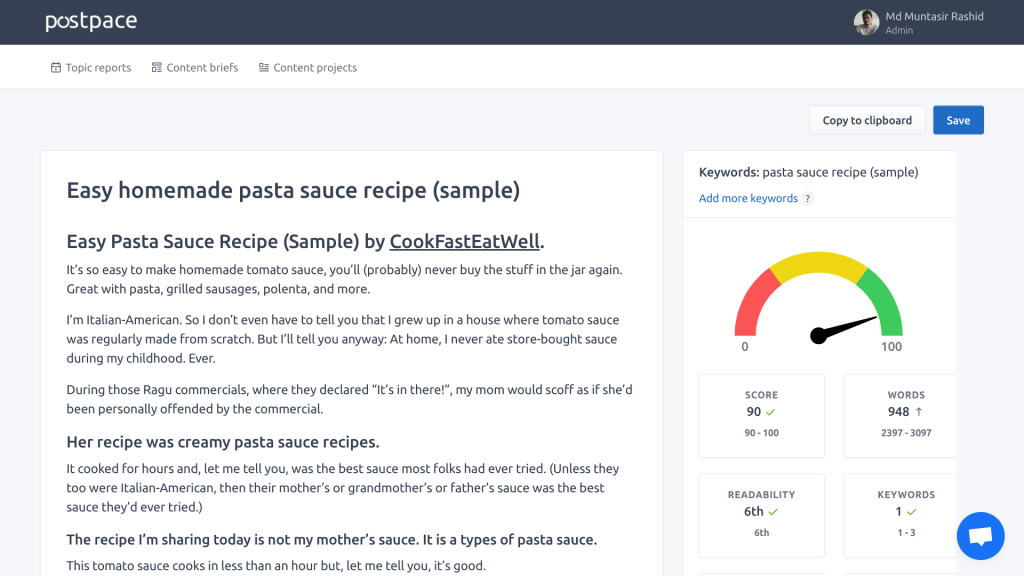The width and height of the screenshot is (1024, 576).
Task: Click the document title heading text
Action: [293, 190]
